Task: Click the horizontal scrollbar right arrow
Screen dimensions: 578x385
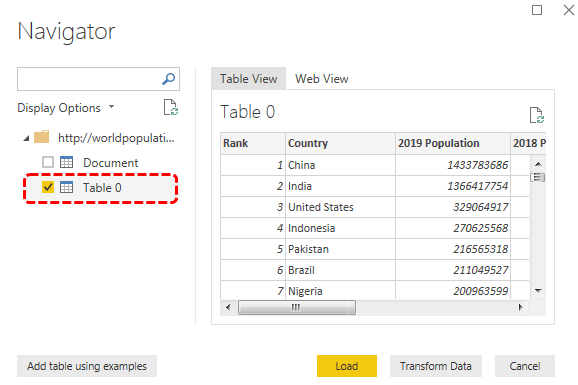Action: (520, 307)
